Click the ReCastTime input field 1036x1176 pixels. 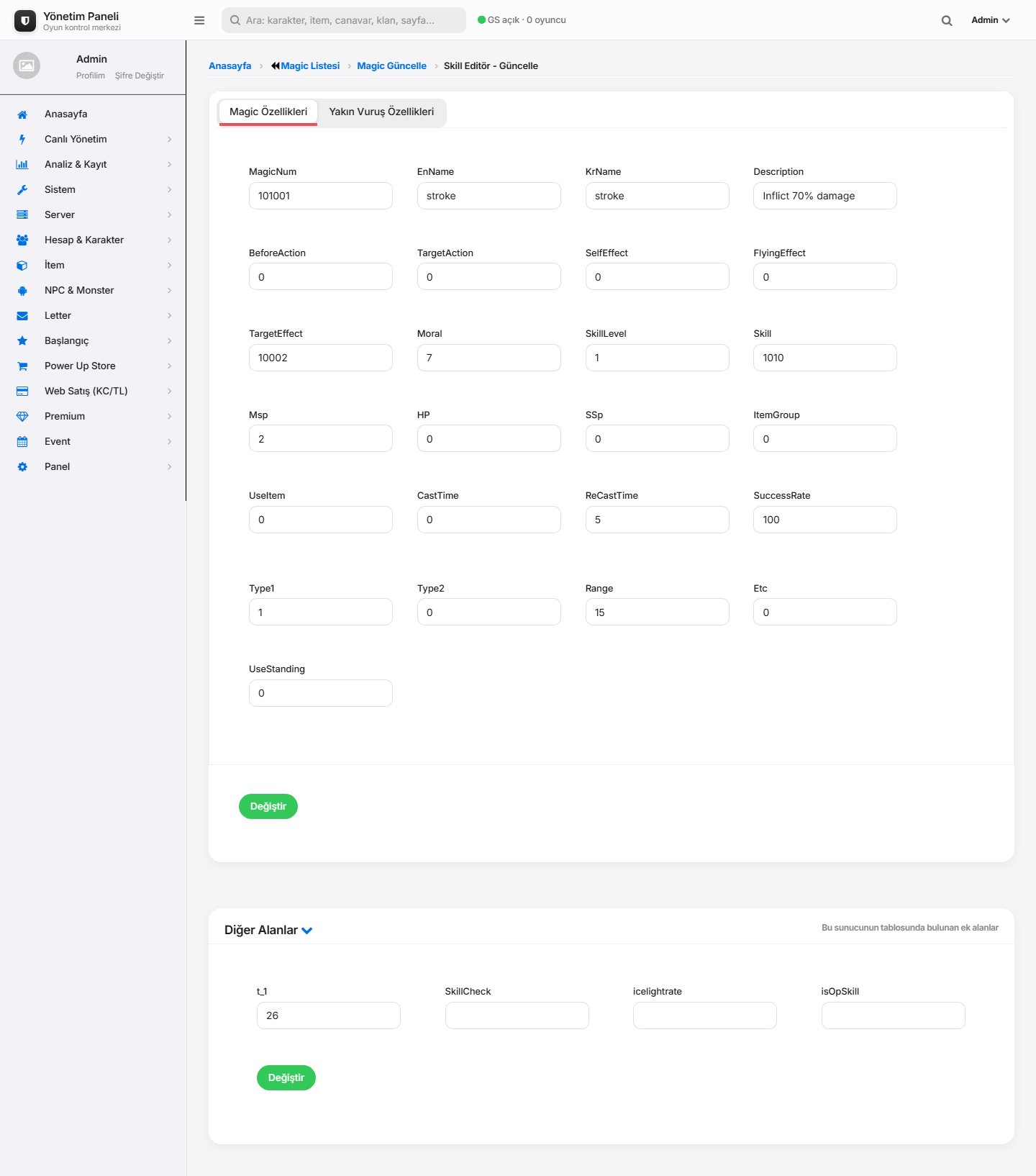coord(658,520)
